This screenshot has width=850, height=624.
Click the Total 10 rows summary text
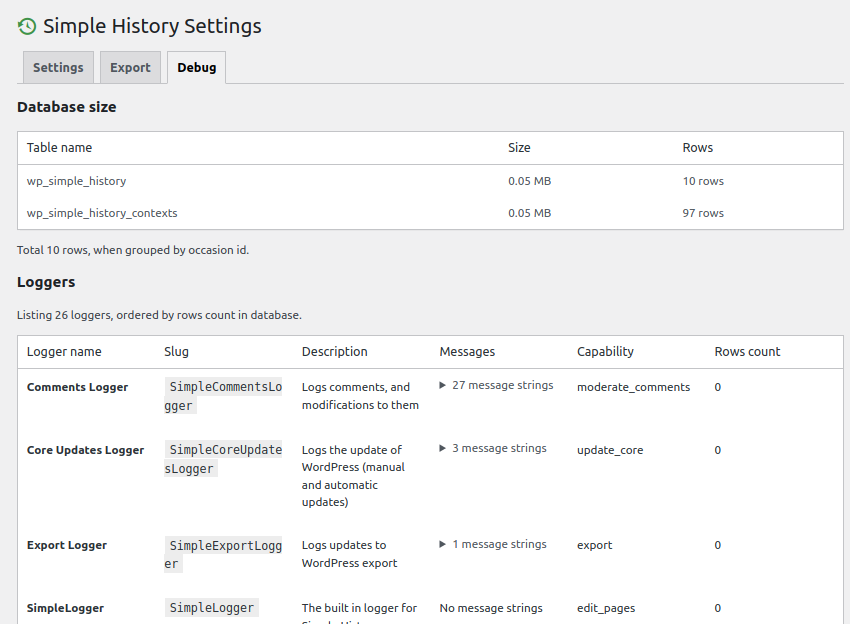(133, 250)
